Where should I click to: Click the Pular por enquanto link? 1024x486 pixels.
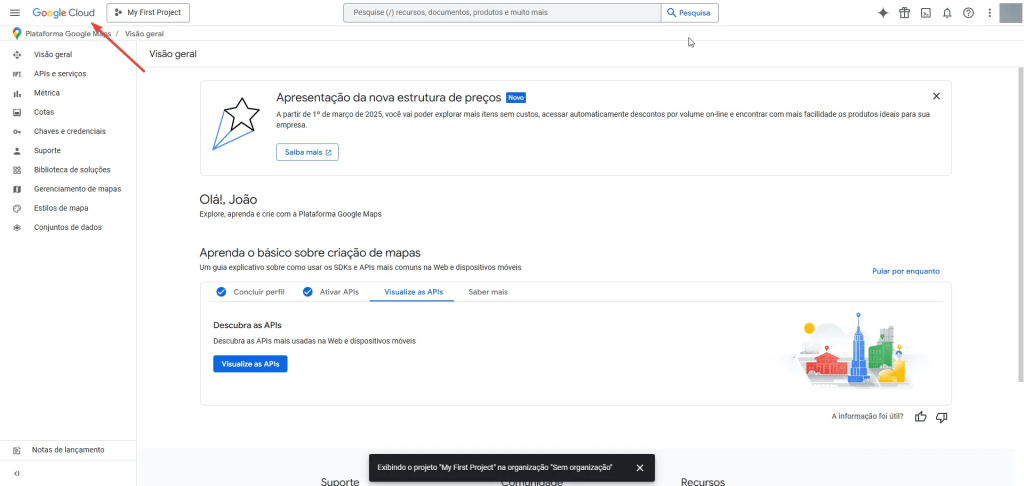pyautogui.click(x=905, y=271)
